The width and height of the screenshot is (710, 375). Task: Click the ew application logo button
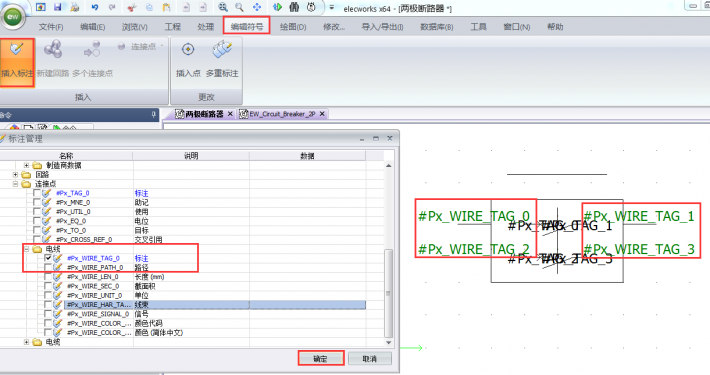pyautogui.click(x=13, y=17)
